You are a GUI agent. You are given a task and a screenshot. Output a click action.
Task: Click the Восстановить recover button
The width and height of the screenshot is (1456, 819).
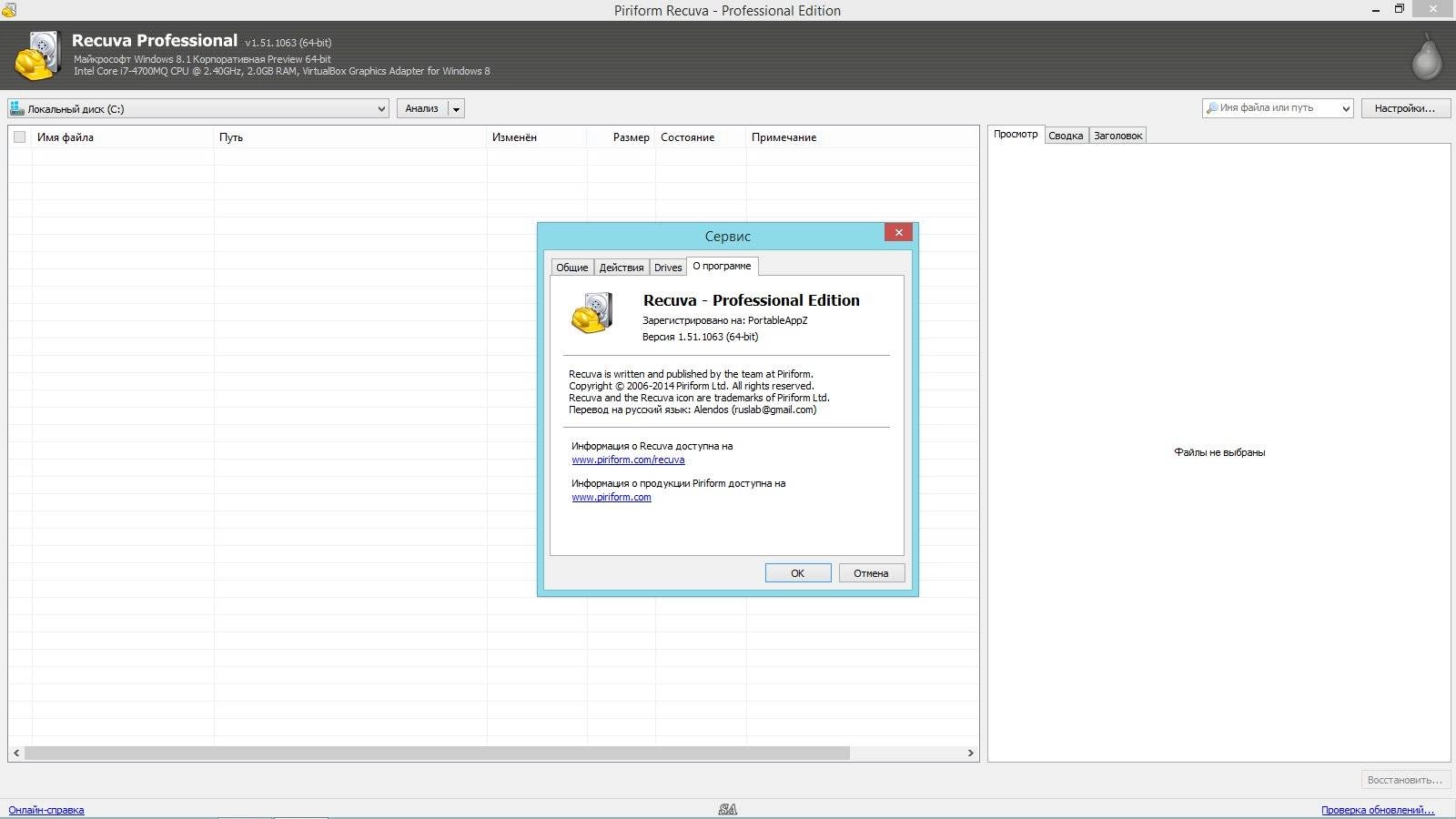[x=1405, y=780]
